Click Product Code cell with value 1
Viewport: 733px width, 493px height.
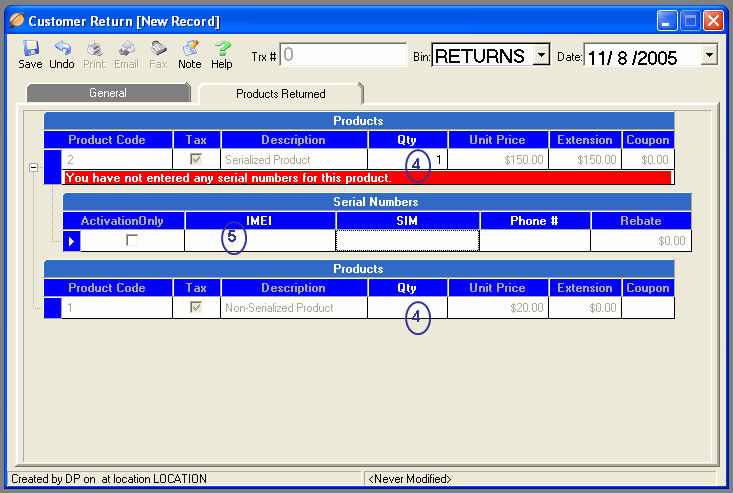click(117, 307)
